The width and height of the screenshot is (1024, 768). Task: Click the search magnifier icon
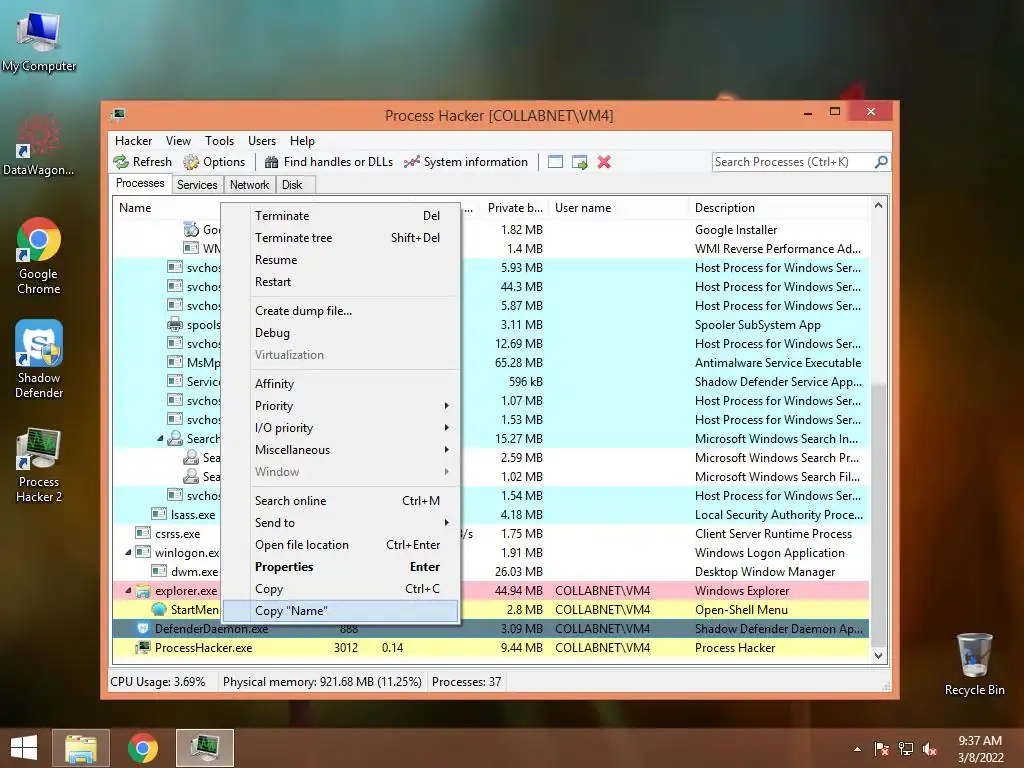(x=881, y=161)
